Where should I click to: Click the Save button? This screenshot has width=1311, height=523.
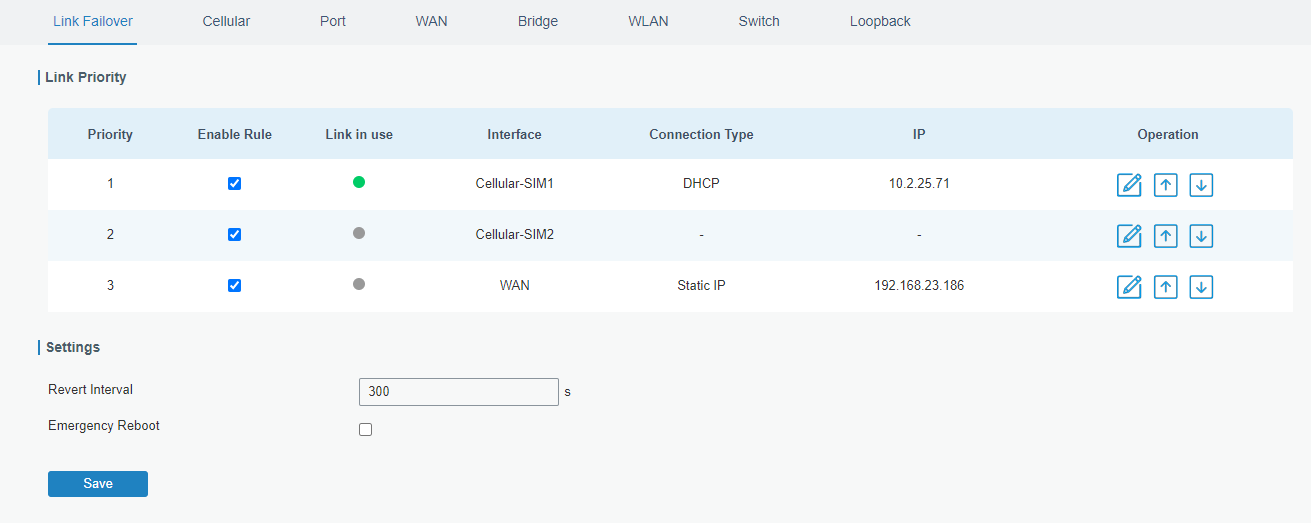[x=98, y=484]
